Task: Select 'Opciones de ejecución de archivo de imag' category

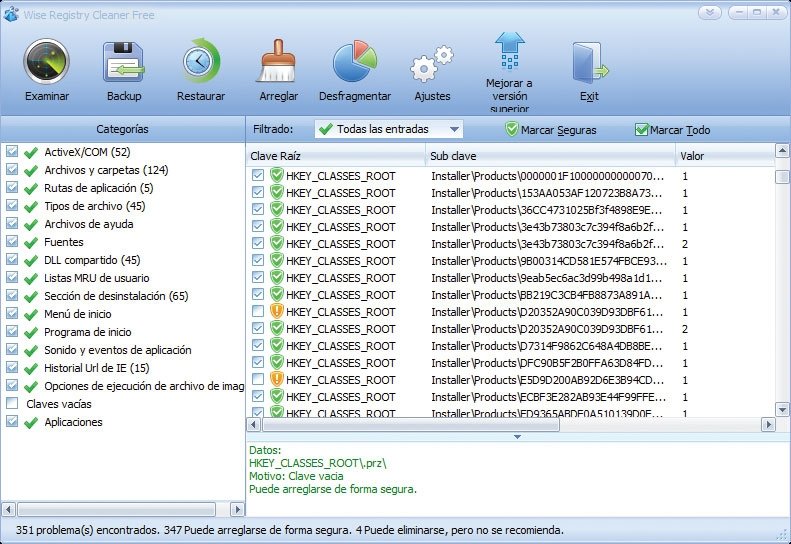Action: point(144,387)
